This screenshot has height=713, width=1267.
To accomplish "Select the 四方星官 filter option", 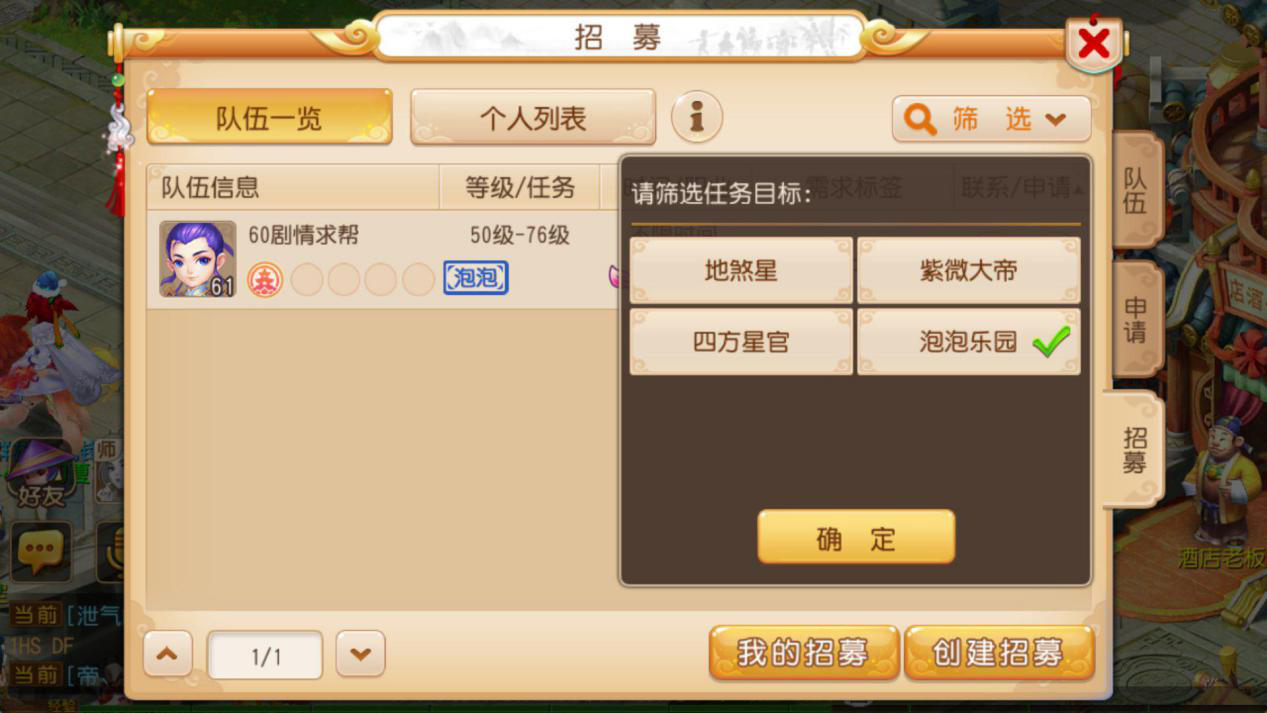I will [x=741, y=342].
